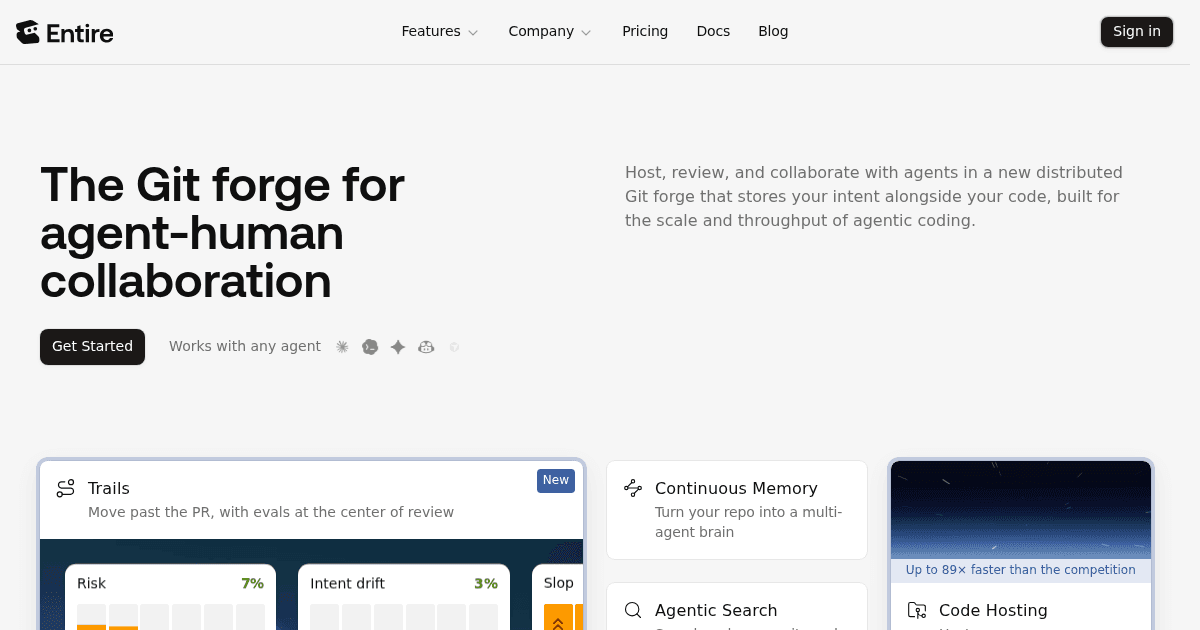
Task: Go to the Blog page
Action: point(773,31)
